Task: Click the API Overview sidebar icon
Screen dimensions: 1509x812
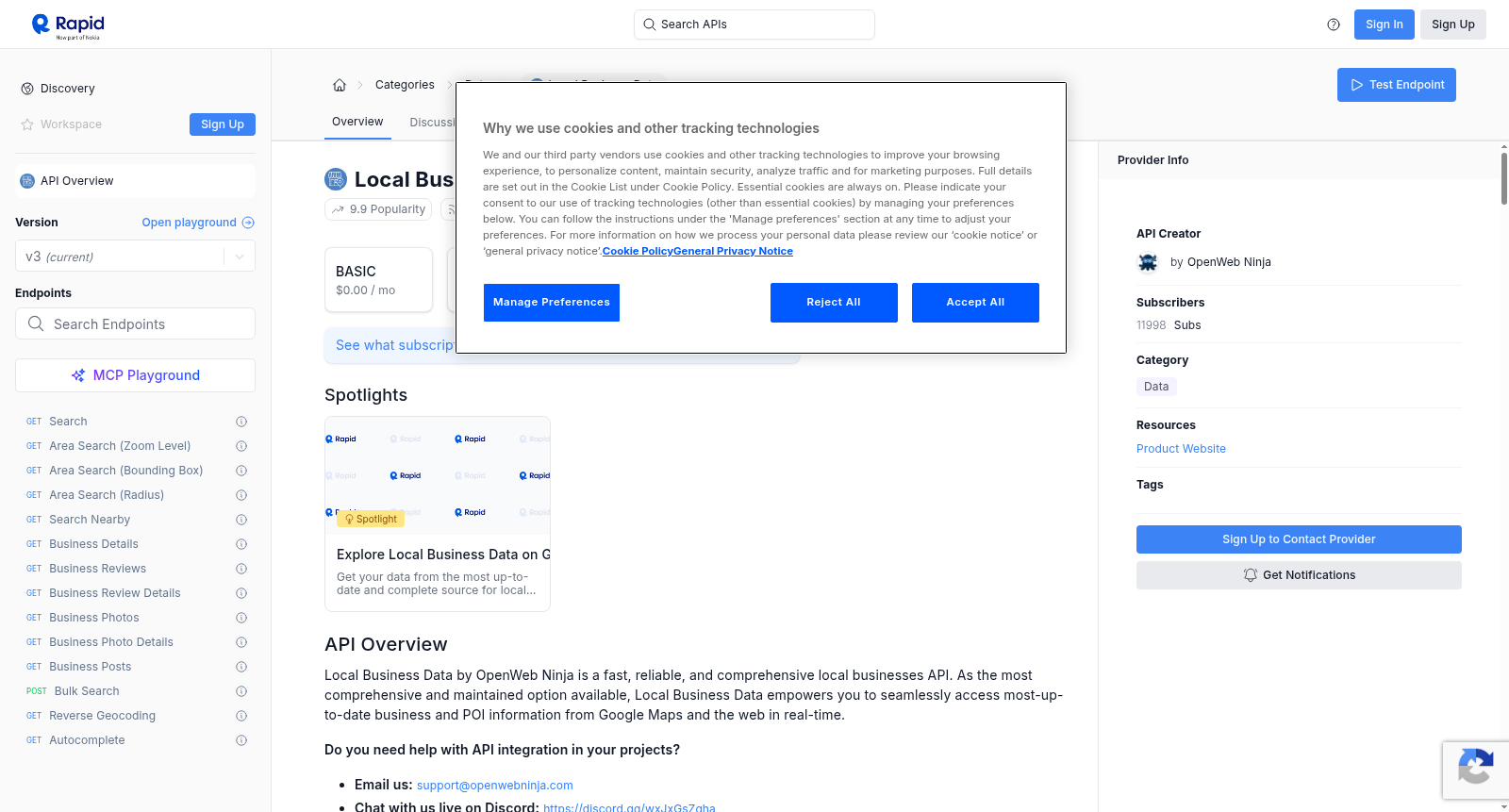Action: click(x=27, y=181)
